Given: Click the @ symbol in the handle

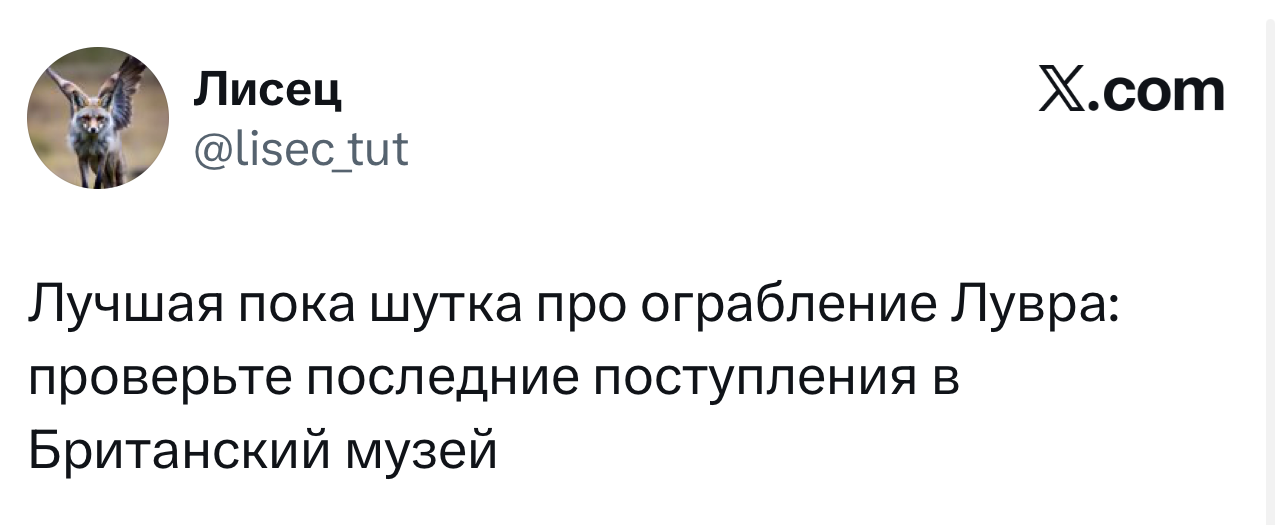Looking at the screenshot, I should (206, 152).
